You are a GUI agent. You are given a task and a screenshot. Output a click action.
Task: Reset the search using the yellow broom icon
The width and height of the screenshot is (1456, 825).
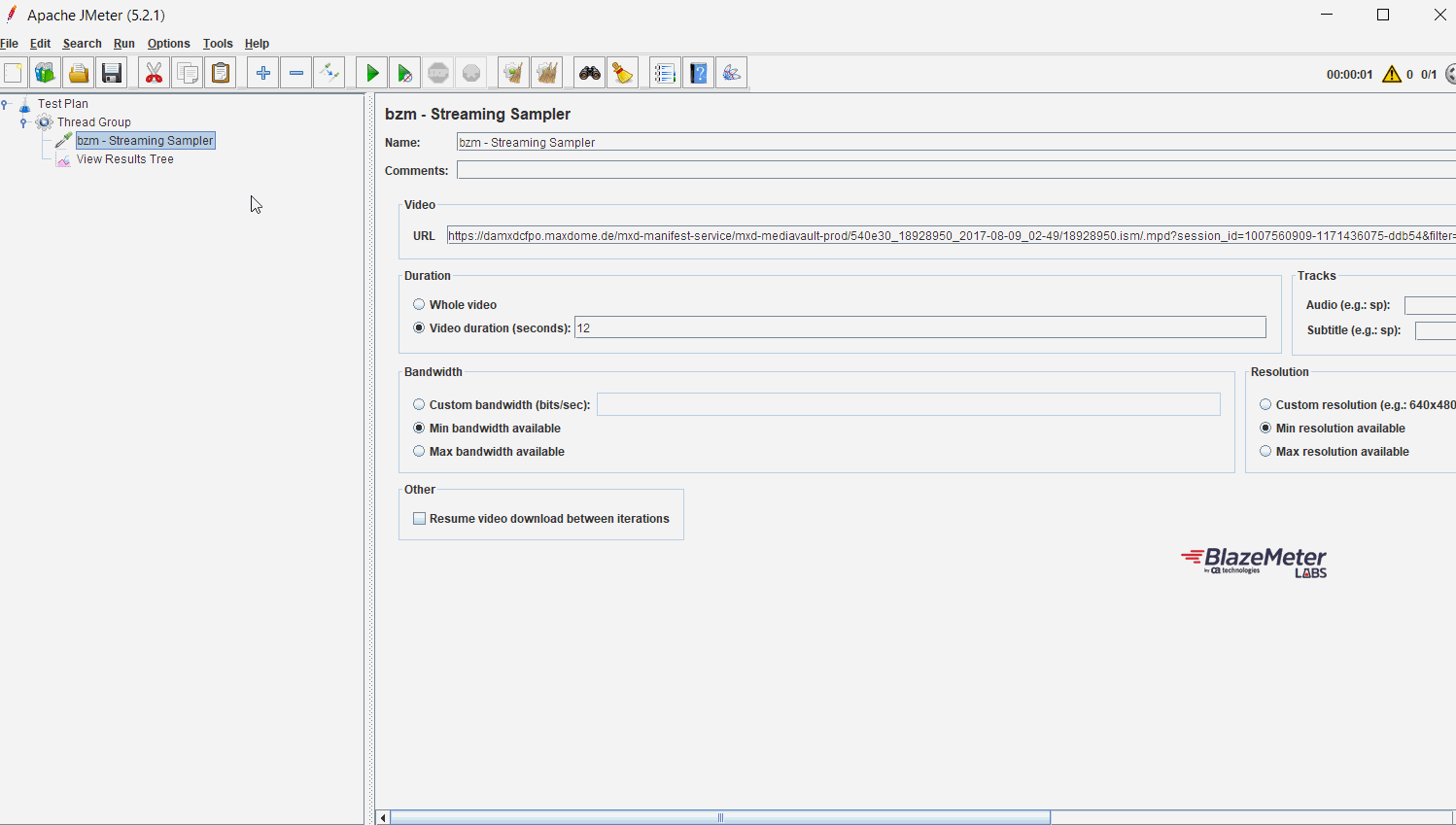point(623,73)
